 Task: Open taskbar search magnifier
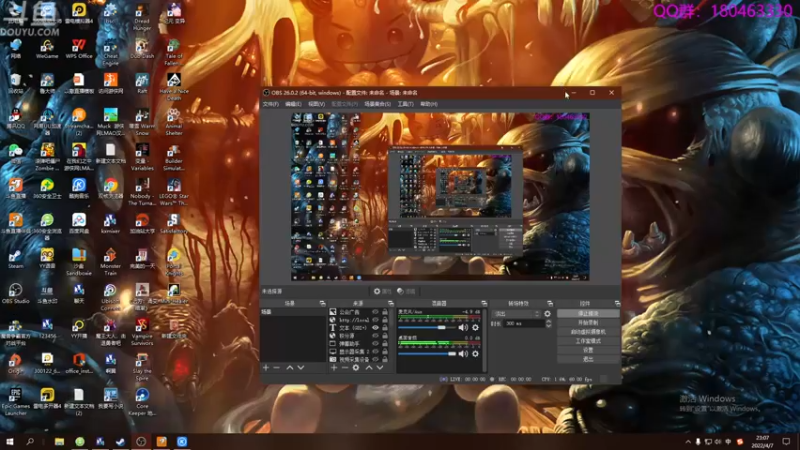pos(30,442)
